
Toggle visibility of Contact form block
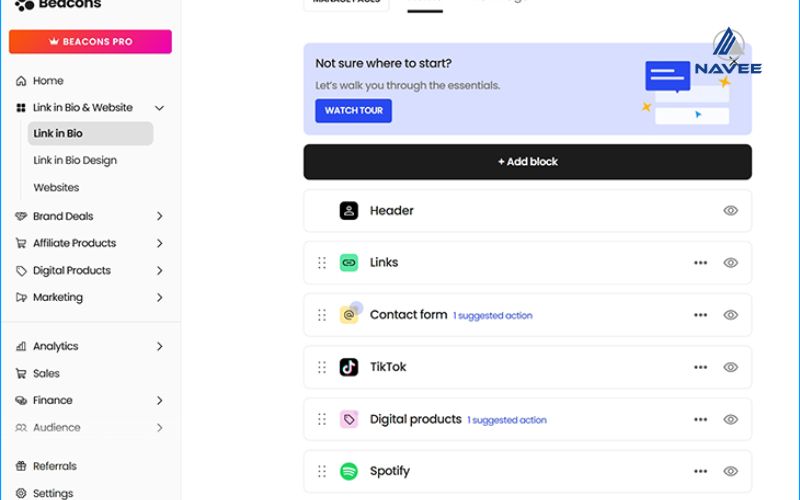tap(731, 315)
